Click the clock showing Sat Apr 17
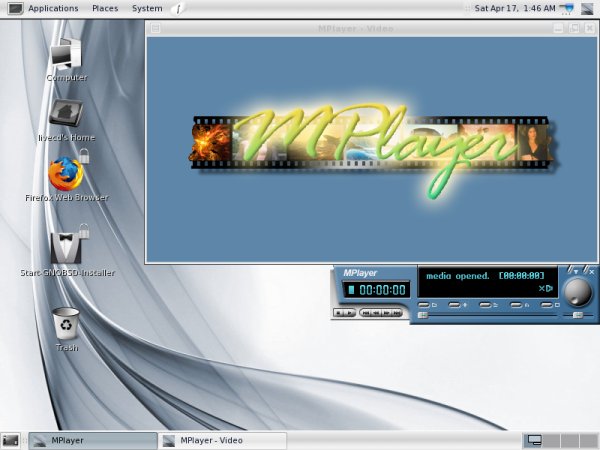Image resolution: width=600 pixels, height=450 pixels. tap(515, 8)
